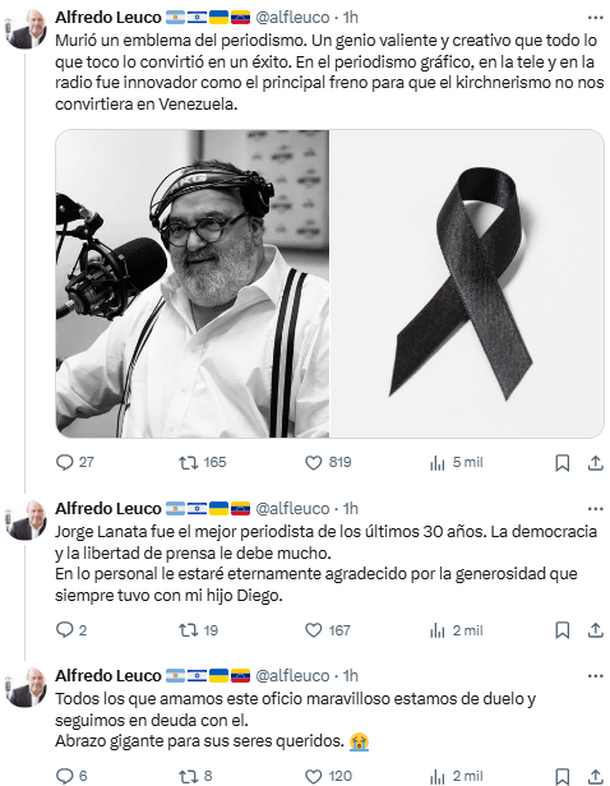Open more options on the third tweet
Screen dimensions: 610x786
pos(595,676)
